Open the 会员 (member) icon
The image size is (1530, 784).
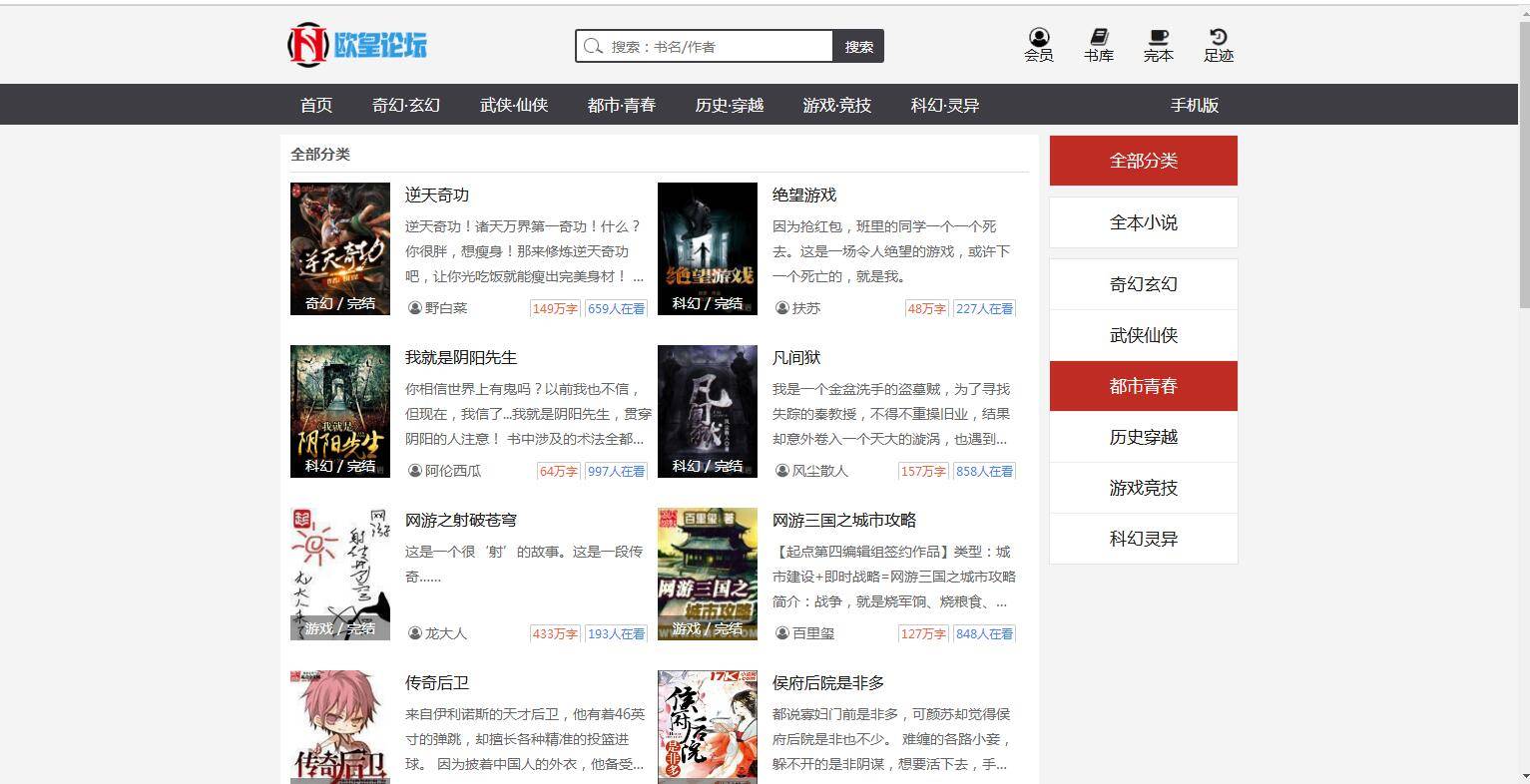1038,43
